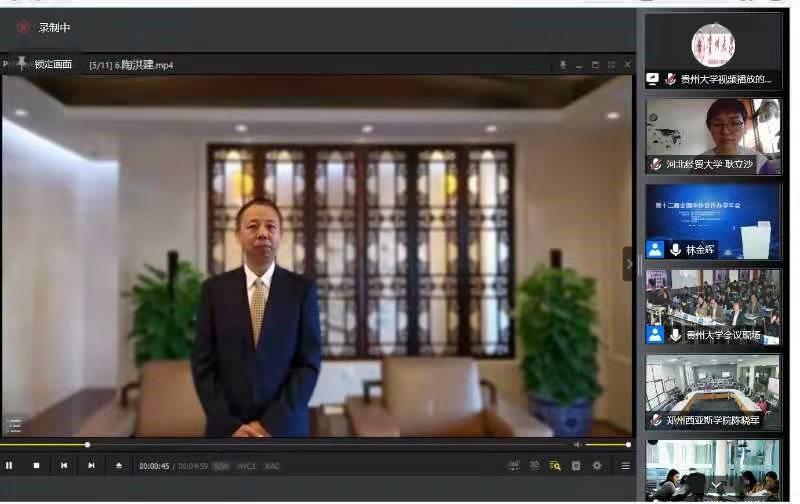Collapse the participant panel arrow
800x504 pixels.
pyautogui.click(x=629, y=264)
